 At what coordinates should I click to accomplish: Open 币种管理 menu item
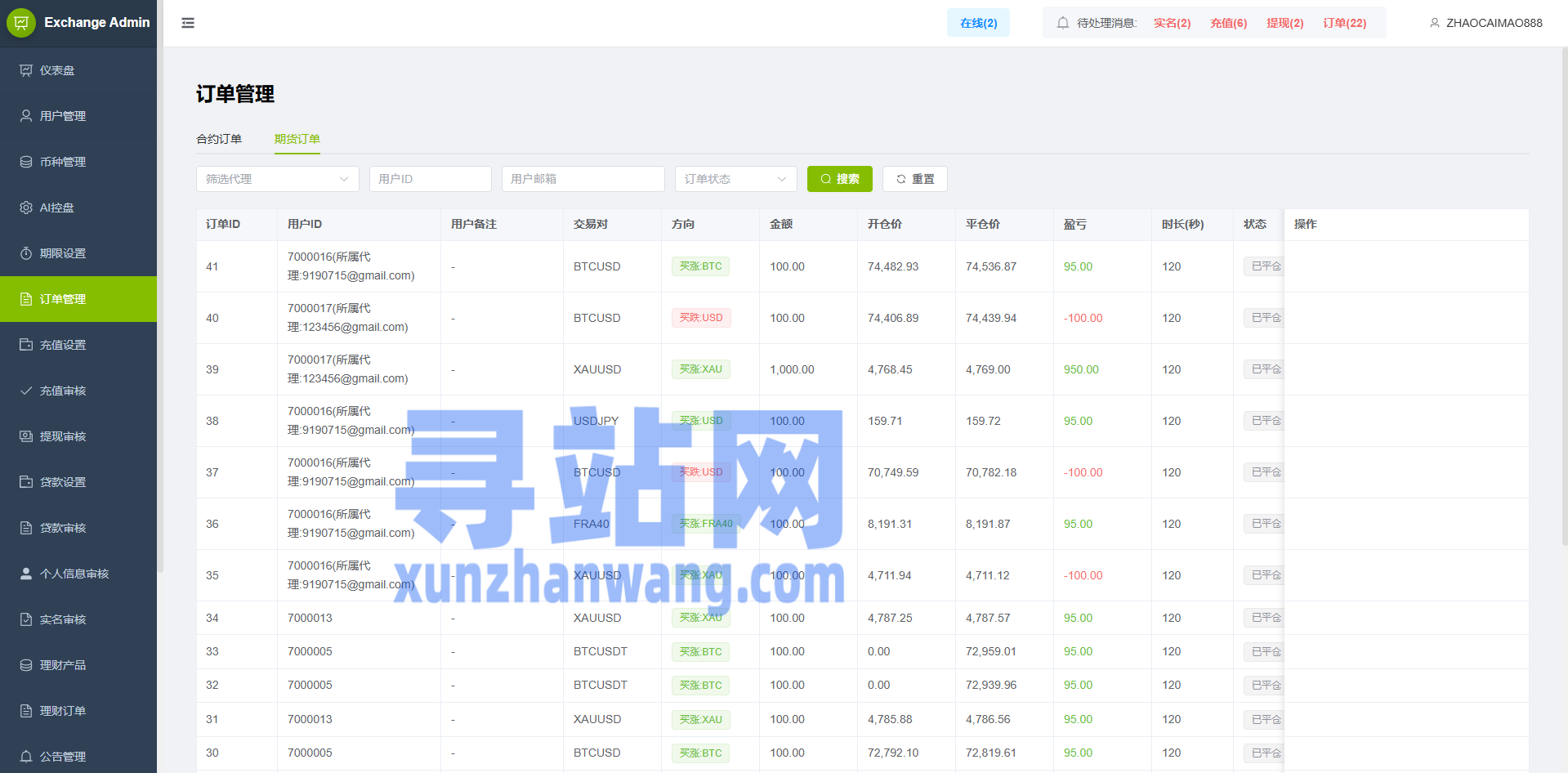78,162
